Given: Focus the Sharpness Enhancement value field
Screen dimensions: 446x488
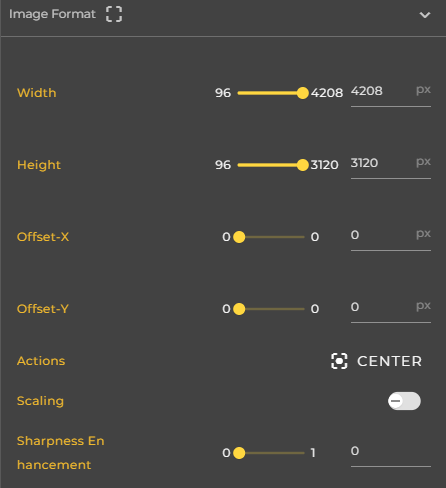Looking at the screenshot, I should pos(391,451).
